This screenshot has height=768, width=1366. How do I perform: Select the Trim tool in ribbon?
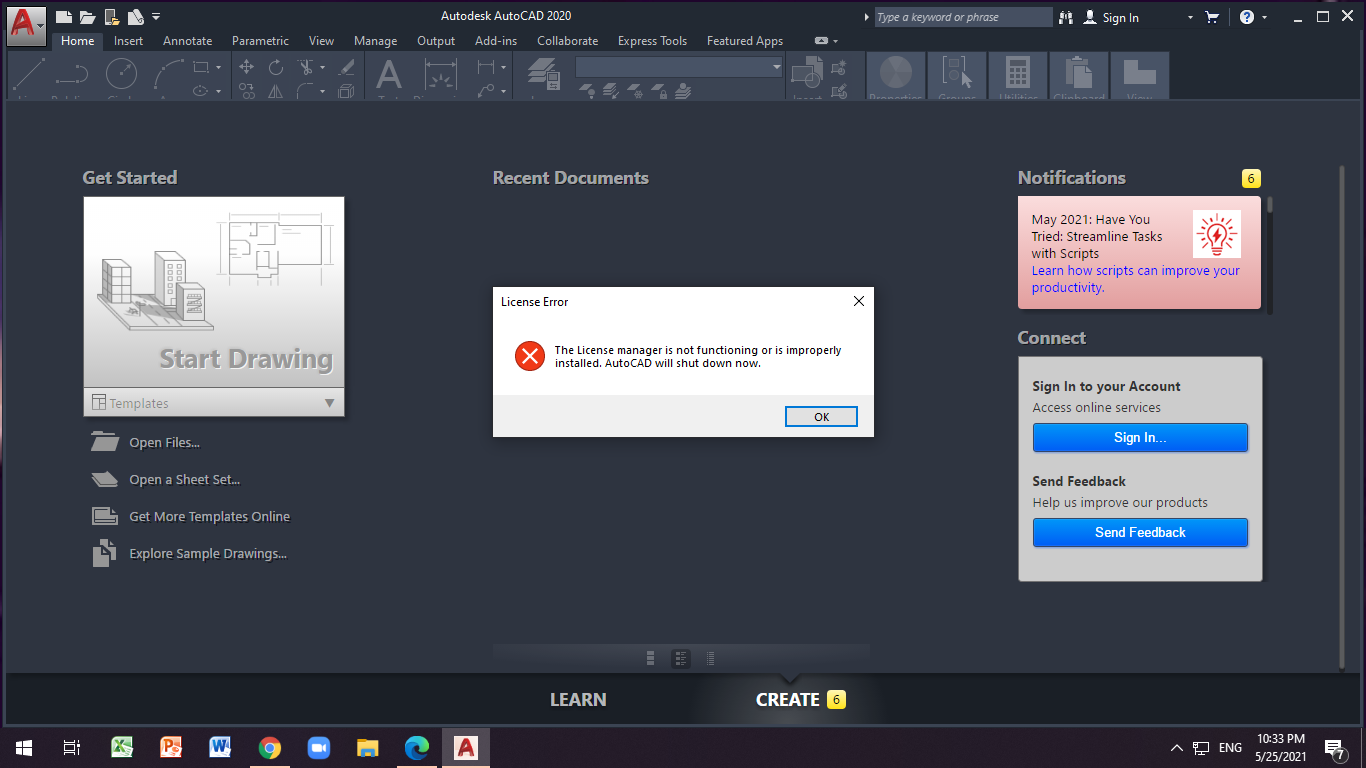305,67
